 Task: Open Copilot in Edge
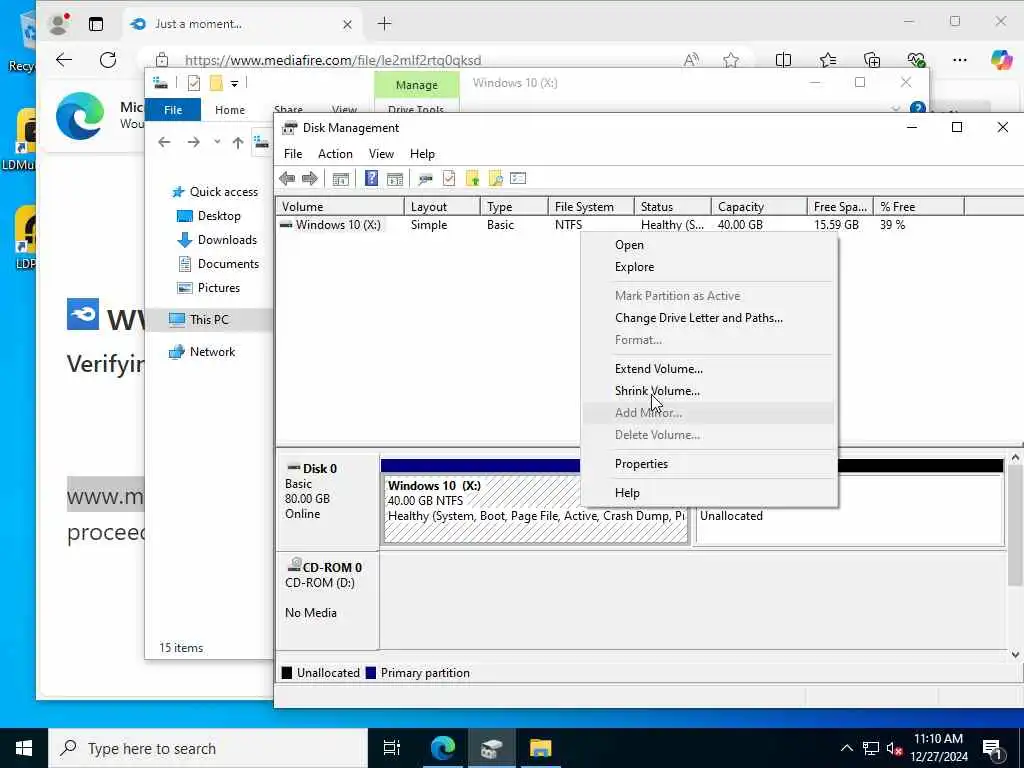(1001, 60)
